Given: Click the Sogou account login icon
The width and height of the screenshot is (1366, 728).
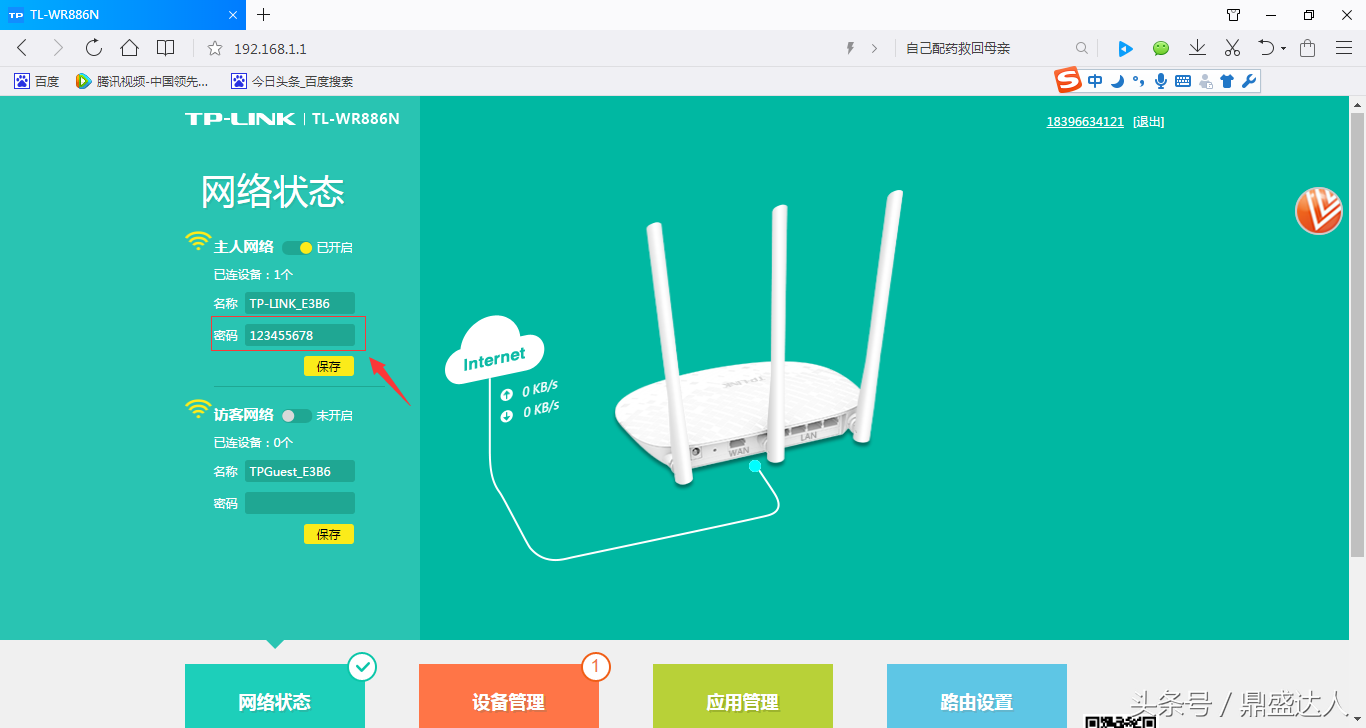Looking at the screenshot, I should click(x=1206, y=82).
